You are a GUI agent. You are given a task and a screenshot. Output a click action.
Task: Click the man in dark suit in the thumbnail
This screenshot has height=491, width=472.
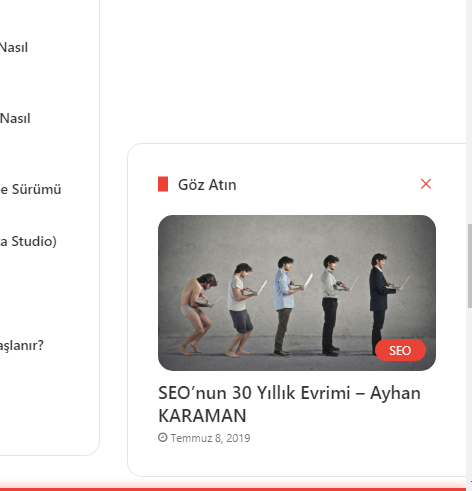pos(380,303)
